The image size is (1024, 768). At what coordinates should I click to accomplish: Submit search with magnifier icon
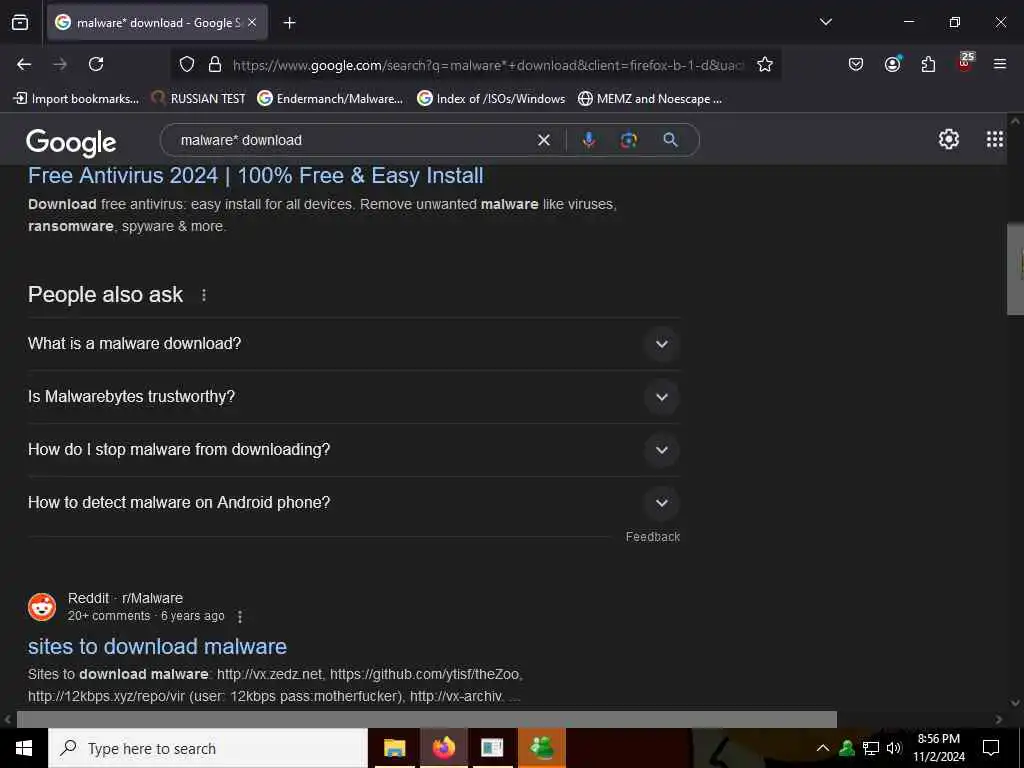[x=670, y=140]
